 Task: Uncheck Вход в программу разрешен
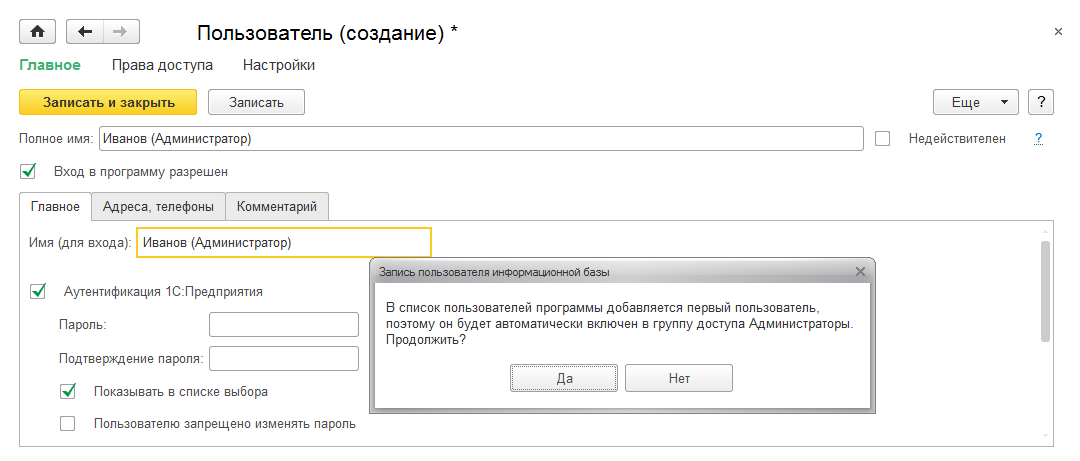[x=28, y=171]
